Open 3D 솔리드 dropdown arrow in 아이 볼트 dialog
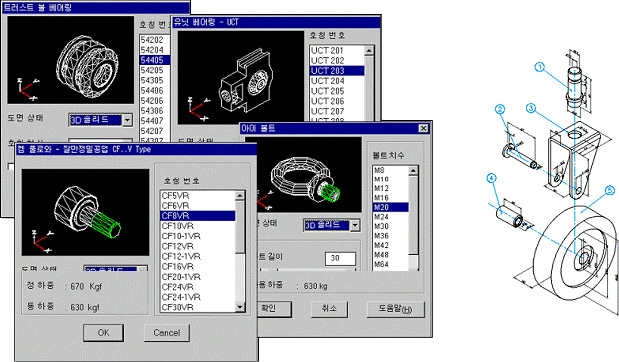 pyautogui.click(x=355, y=225)
